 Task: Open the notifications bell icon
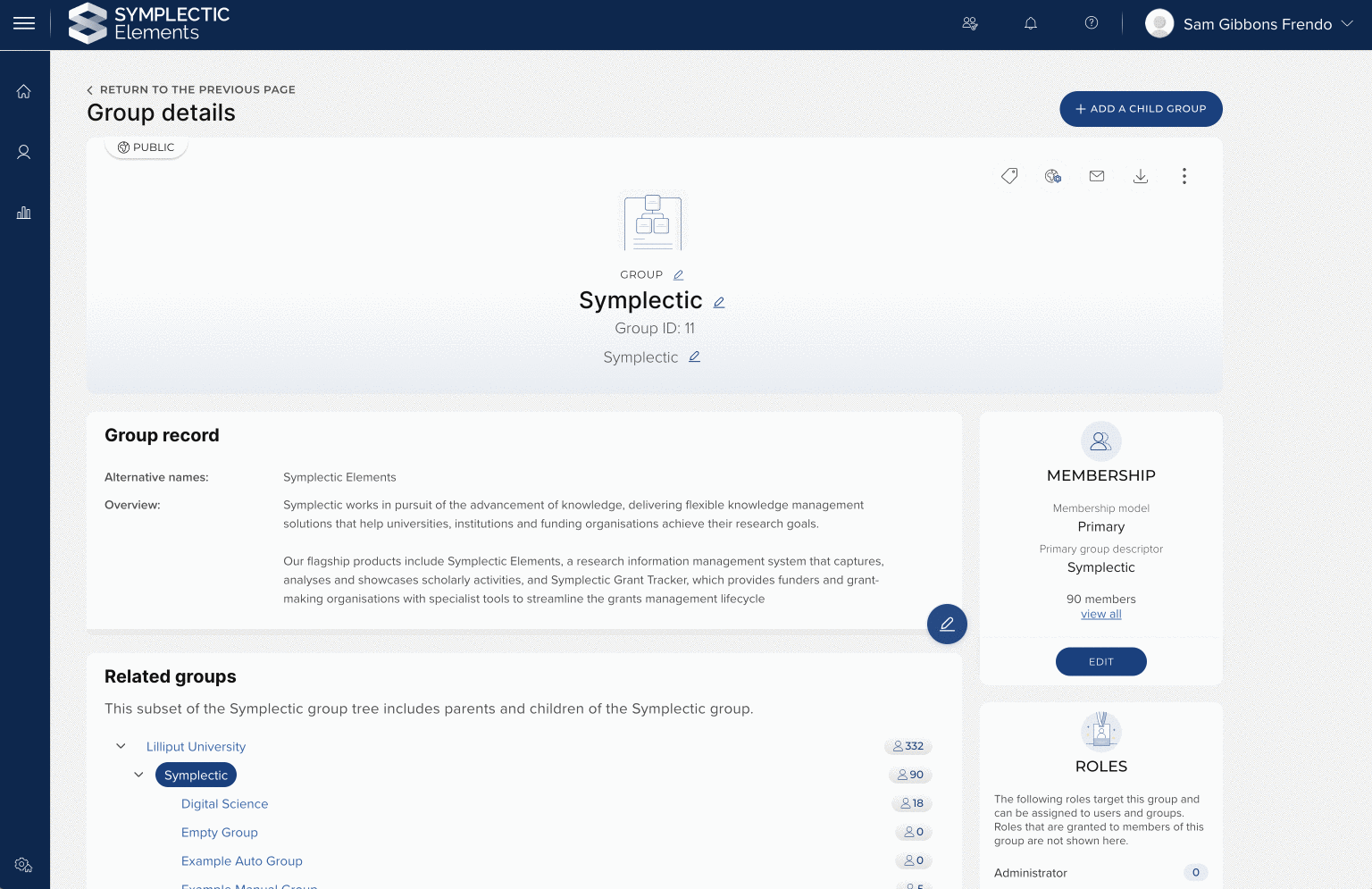coord(1030,22)
